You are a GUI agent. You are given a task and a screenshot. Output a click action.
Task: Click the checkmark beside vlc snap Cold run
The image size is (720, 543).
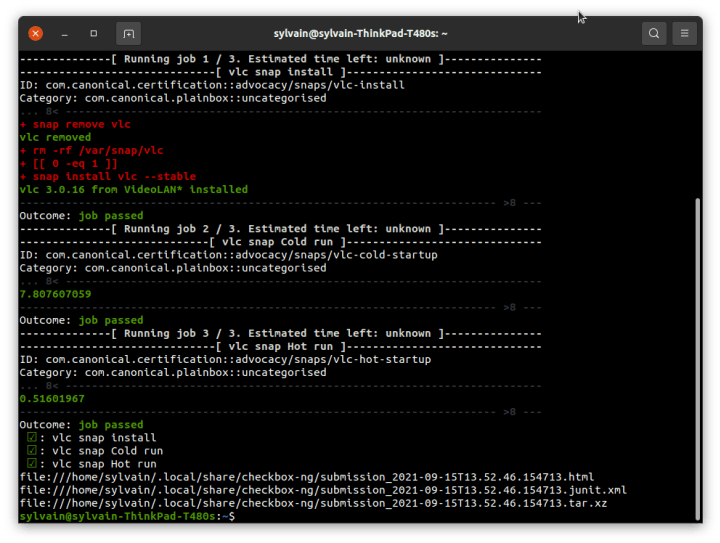32,450
